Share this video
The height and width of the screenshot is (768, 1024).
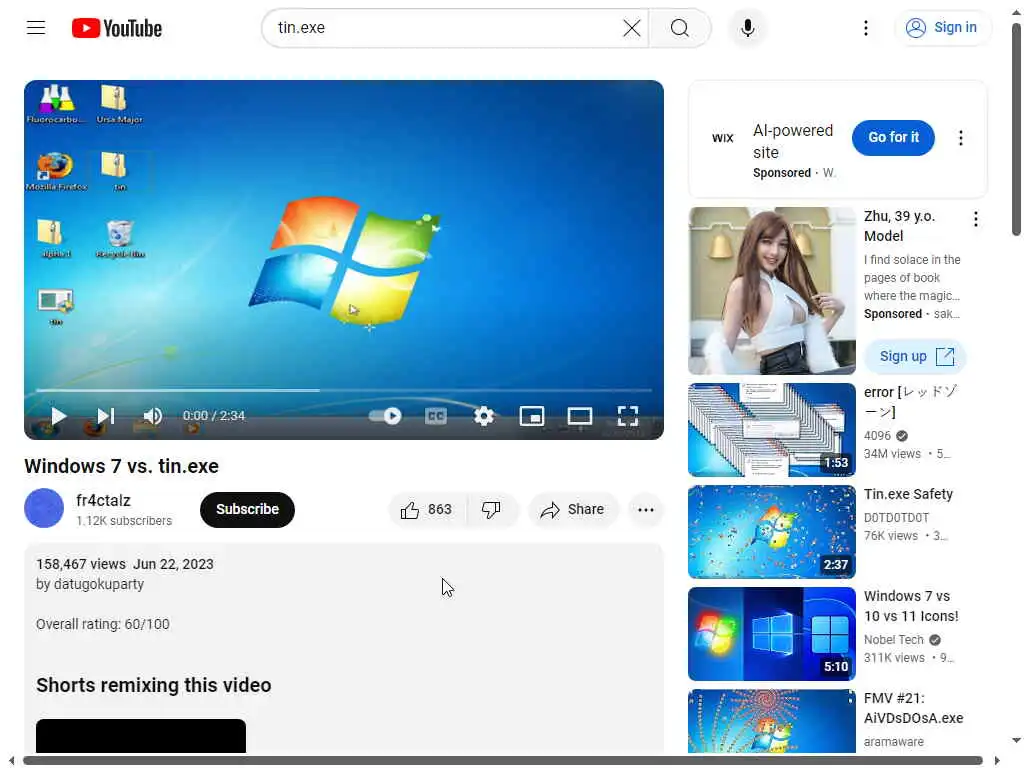572,509
